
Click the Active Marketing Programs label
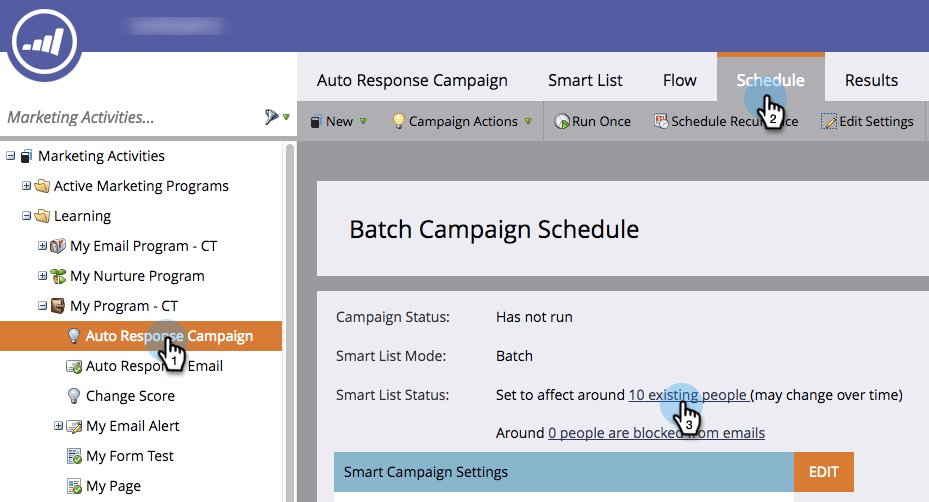point(141,186)
